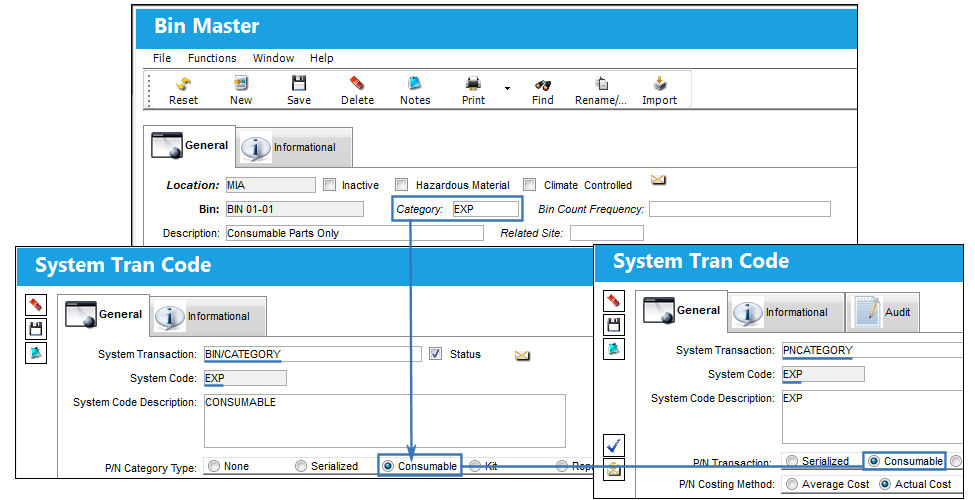Click delete eraser icon in left System Tran Code sidebar
This screenshot has width=975, height=500.
click(x=35, y=305)
